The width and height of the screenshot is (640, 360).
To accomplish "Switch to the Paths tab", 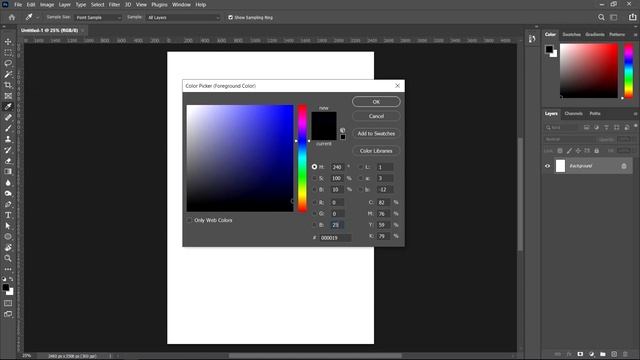I will (x=595, y=113).
